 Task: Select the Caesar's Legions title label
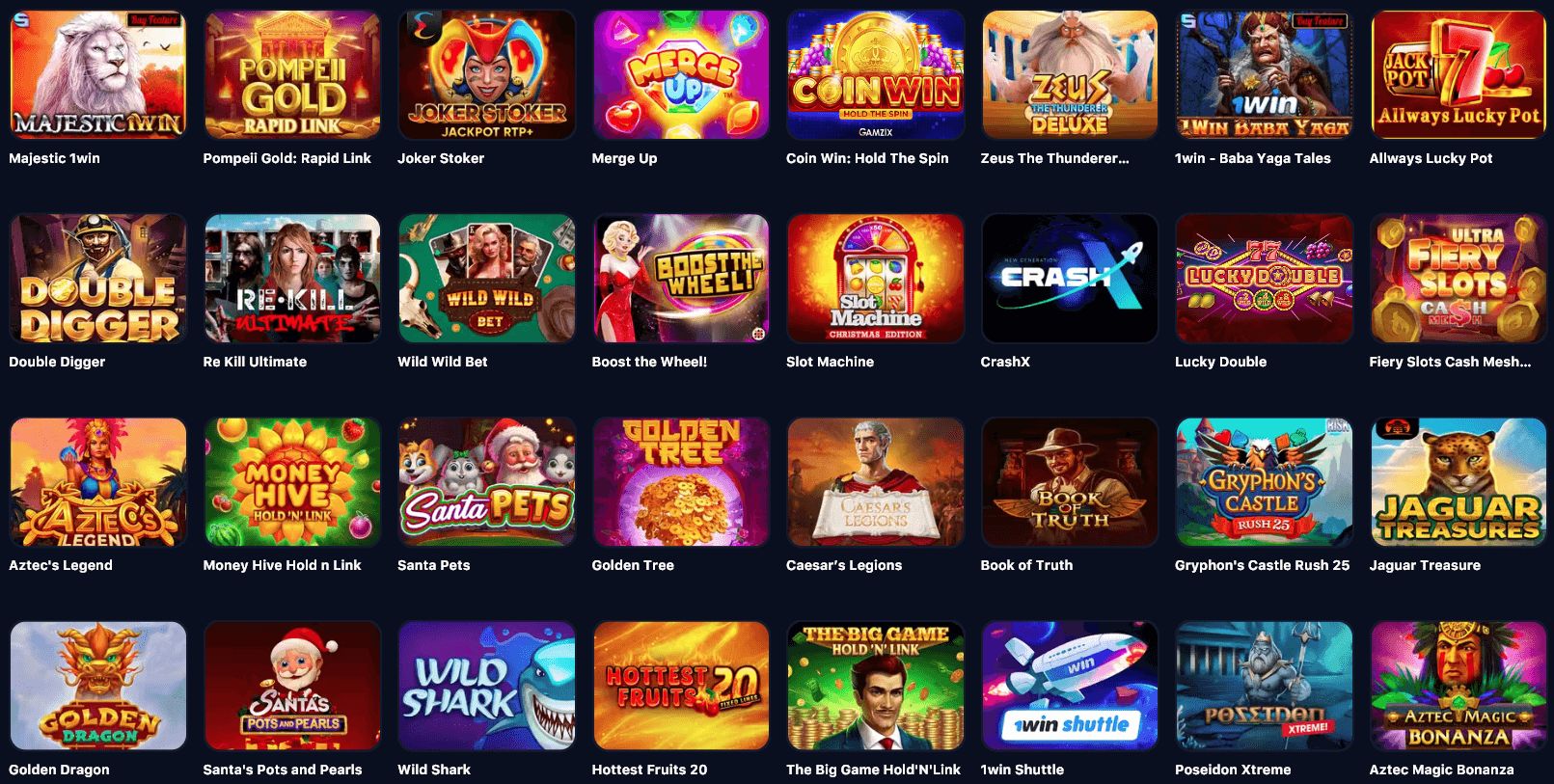(844, 565)
